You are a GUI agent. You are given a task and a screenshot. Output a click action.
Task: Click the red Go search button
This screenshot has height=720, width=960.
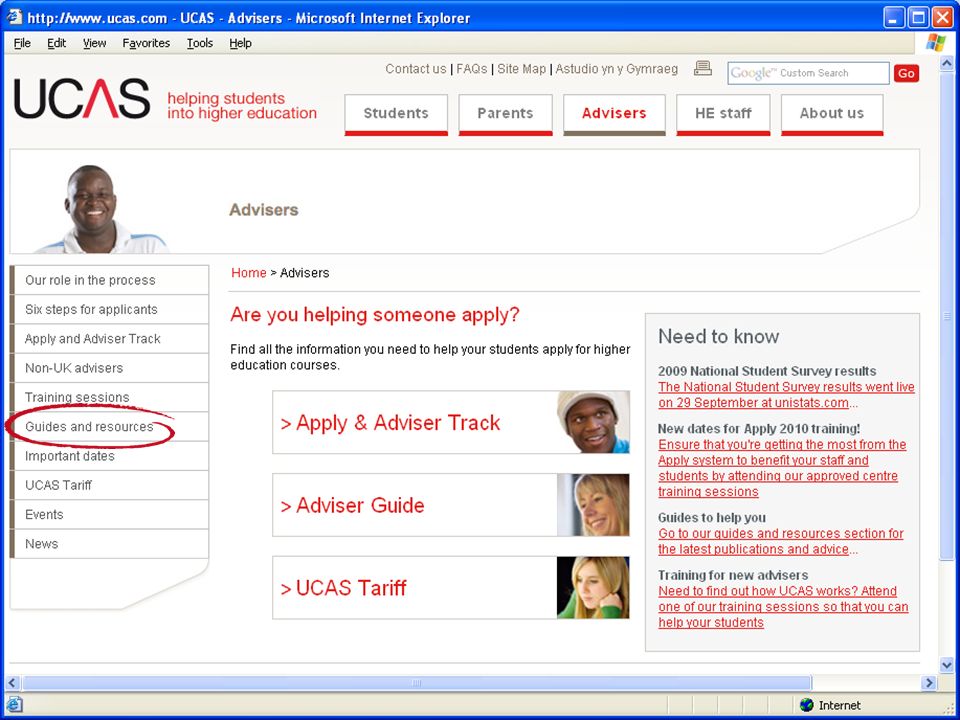906,73
